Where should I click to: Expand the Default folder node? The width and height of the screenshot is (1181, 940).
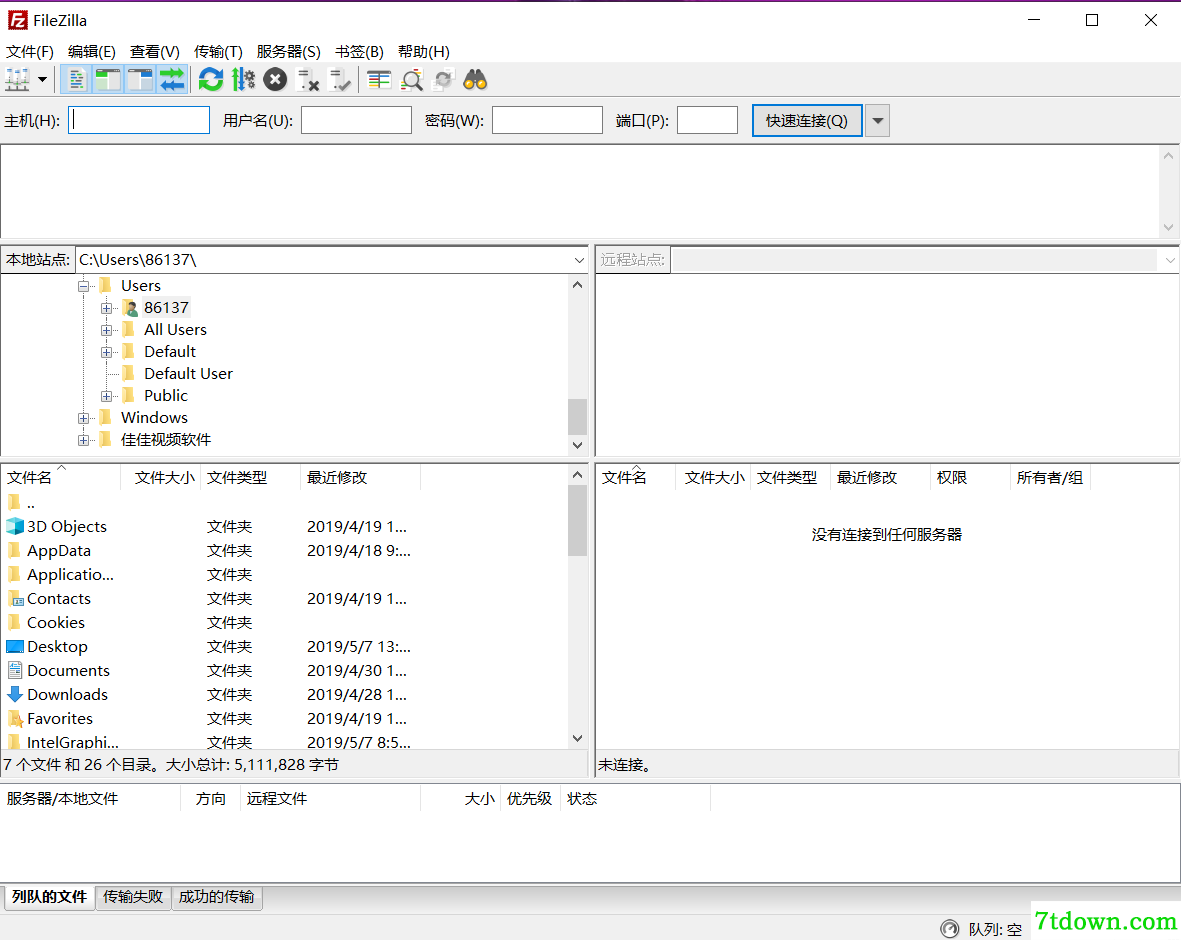tap(106, 352)
